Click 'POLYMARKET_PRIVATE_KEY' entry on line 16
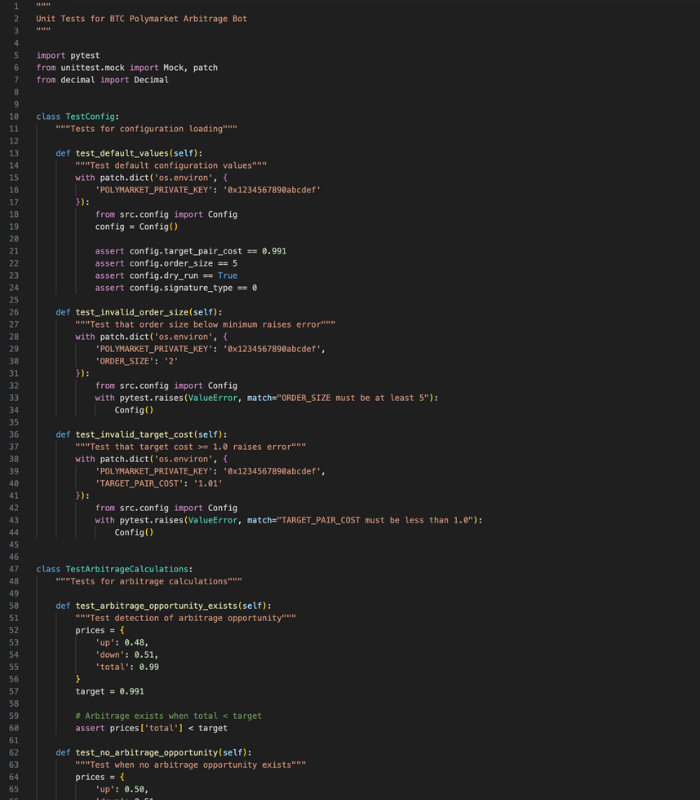700x800 pixels. point(208,190)
